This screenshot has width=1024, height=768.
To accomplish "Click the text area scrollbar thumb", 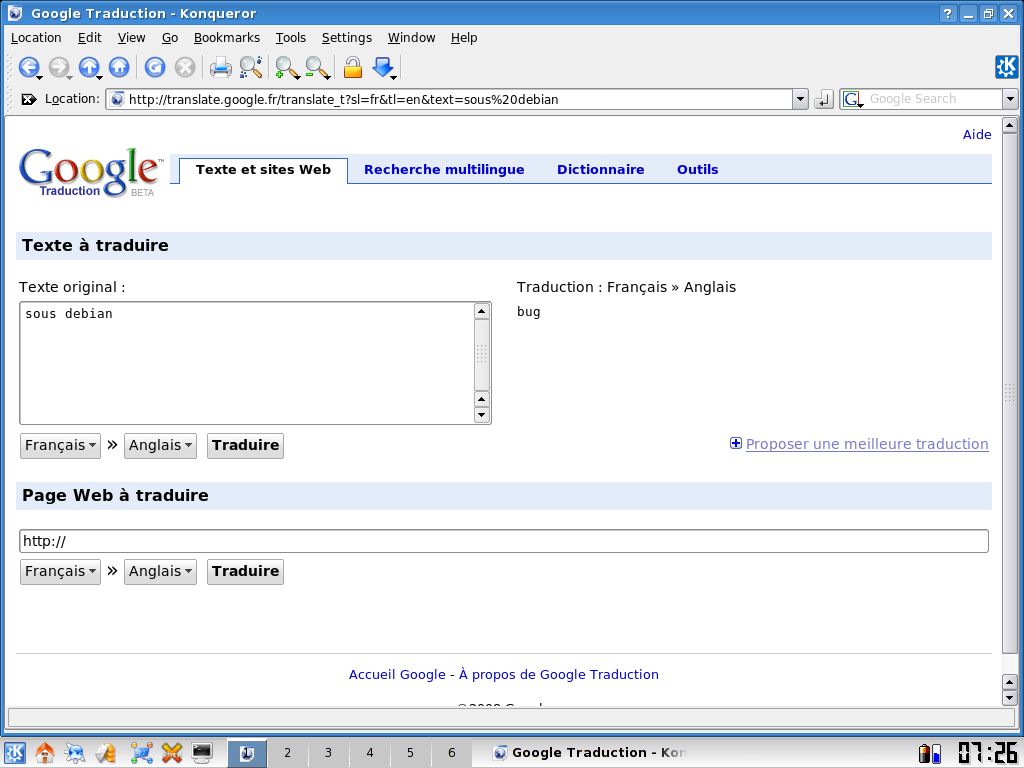I will 482,355.
